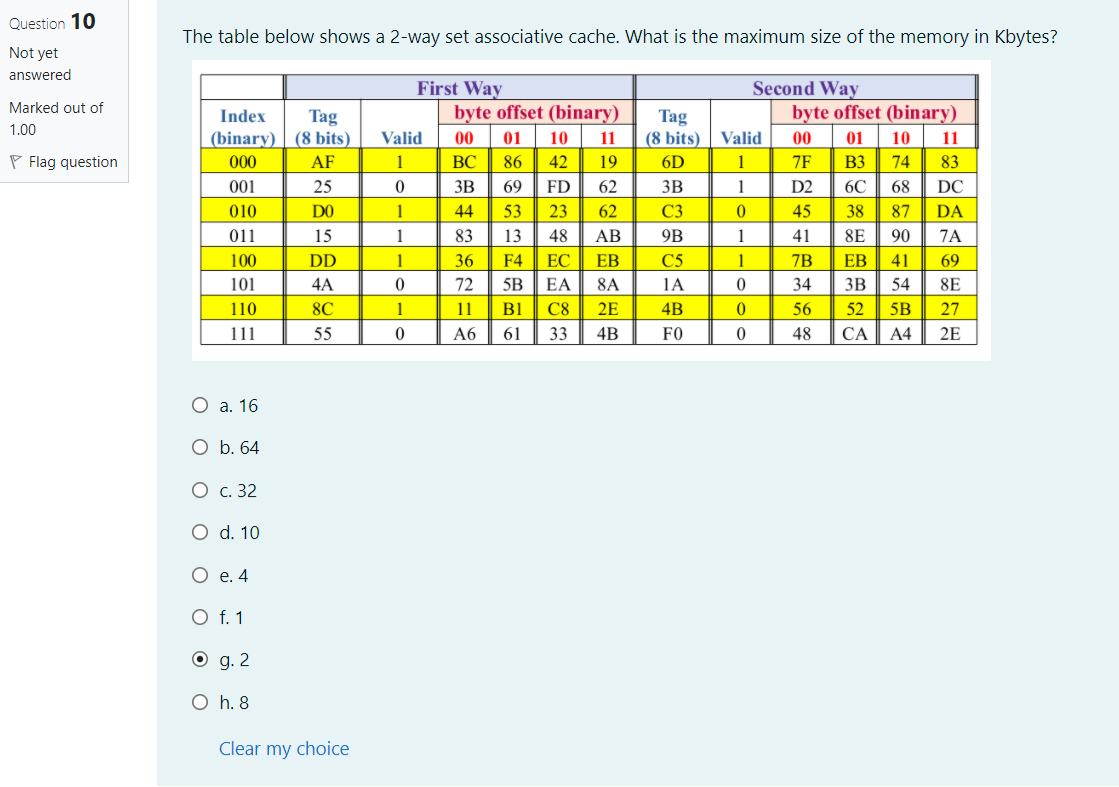The height and width of the screenshot is (787, 1119).
Task: Click the Flag question link
Action: click(73, 162)
